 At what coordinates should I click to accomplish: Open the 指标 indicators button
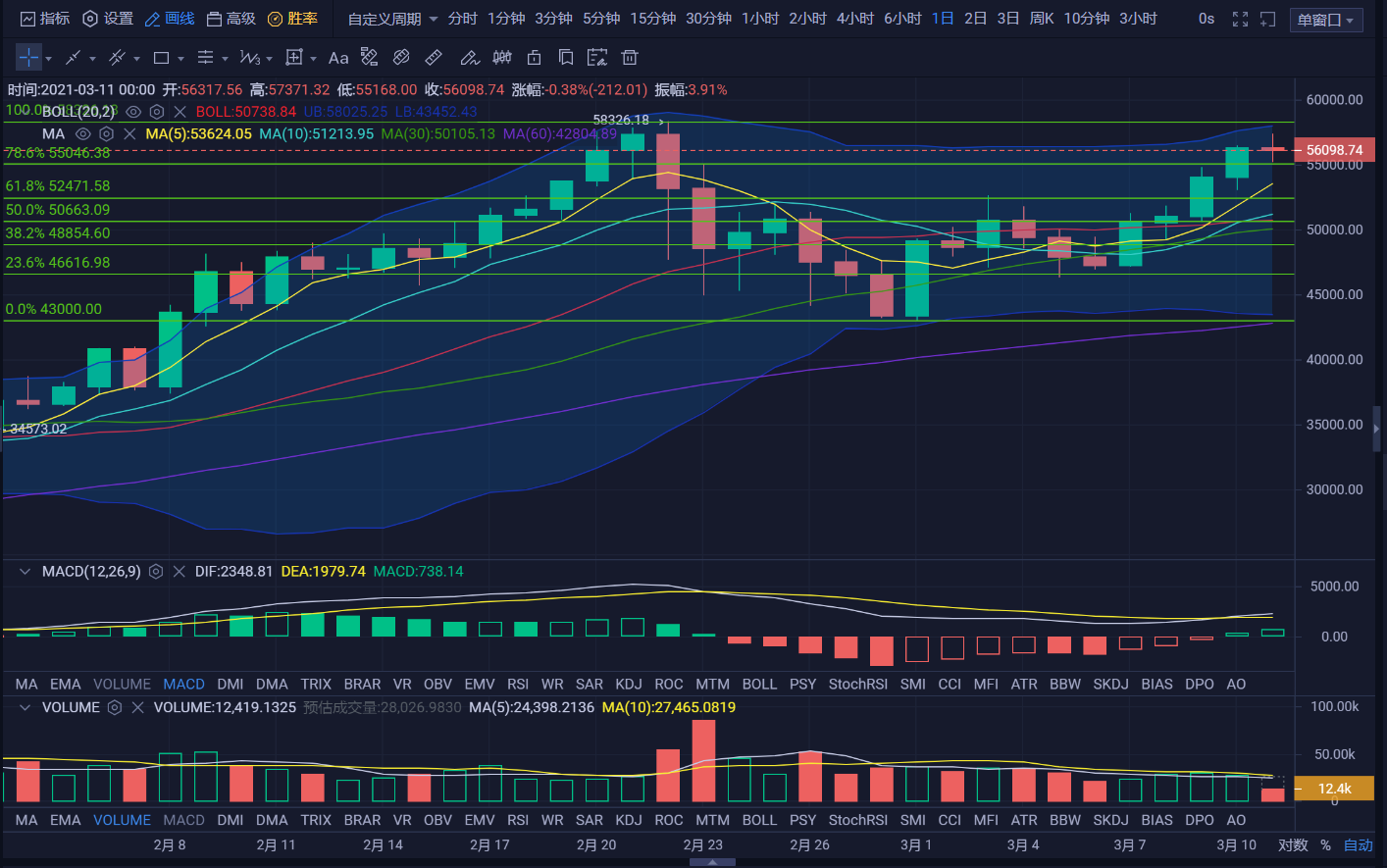click(45, 19)
